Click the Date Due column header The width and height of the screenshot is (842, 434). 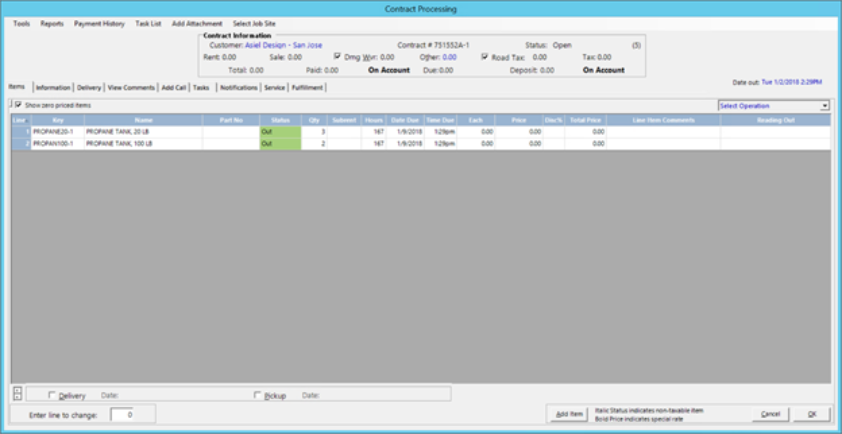point(405,120)
